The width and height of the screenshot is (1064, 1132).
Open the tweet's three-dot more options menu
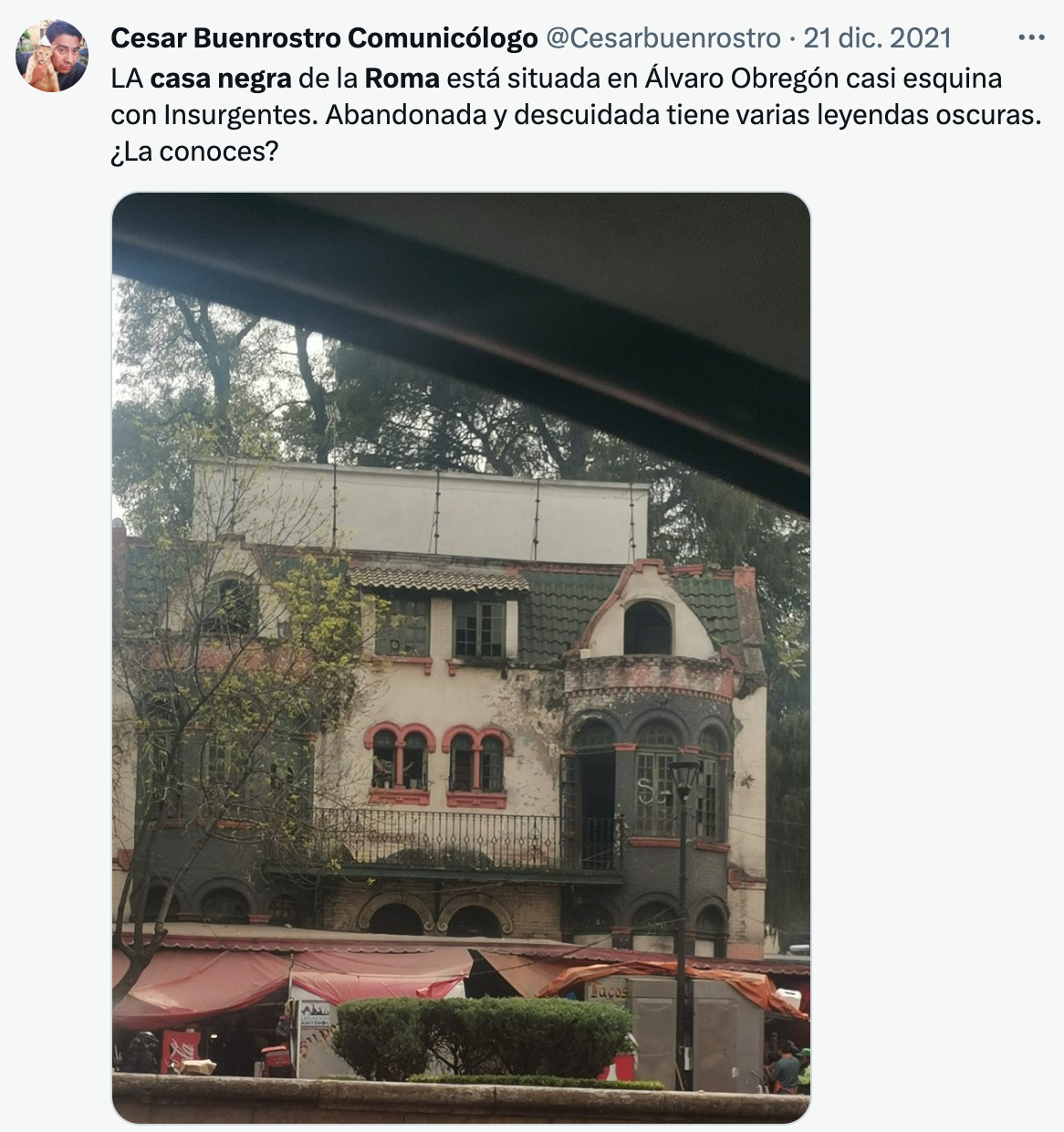click(x=1031, y=38)
